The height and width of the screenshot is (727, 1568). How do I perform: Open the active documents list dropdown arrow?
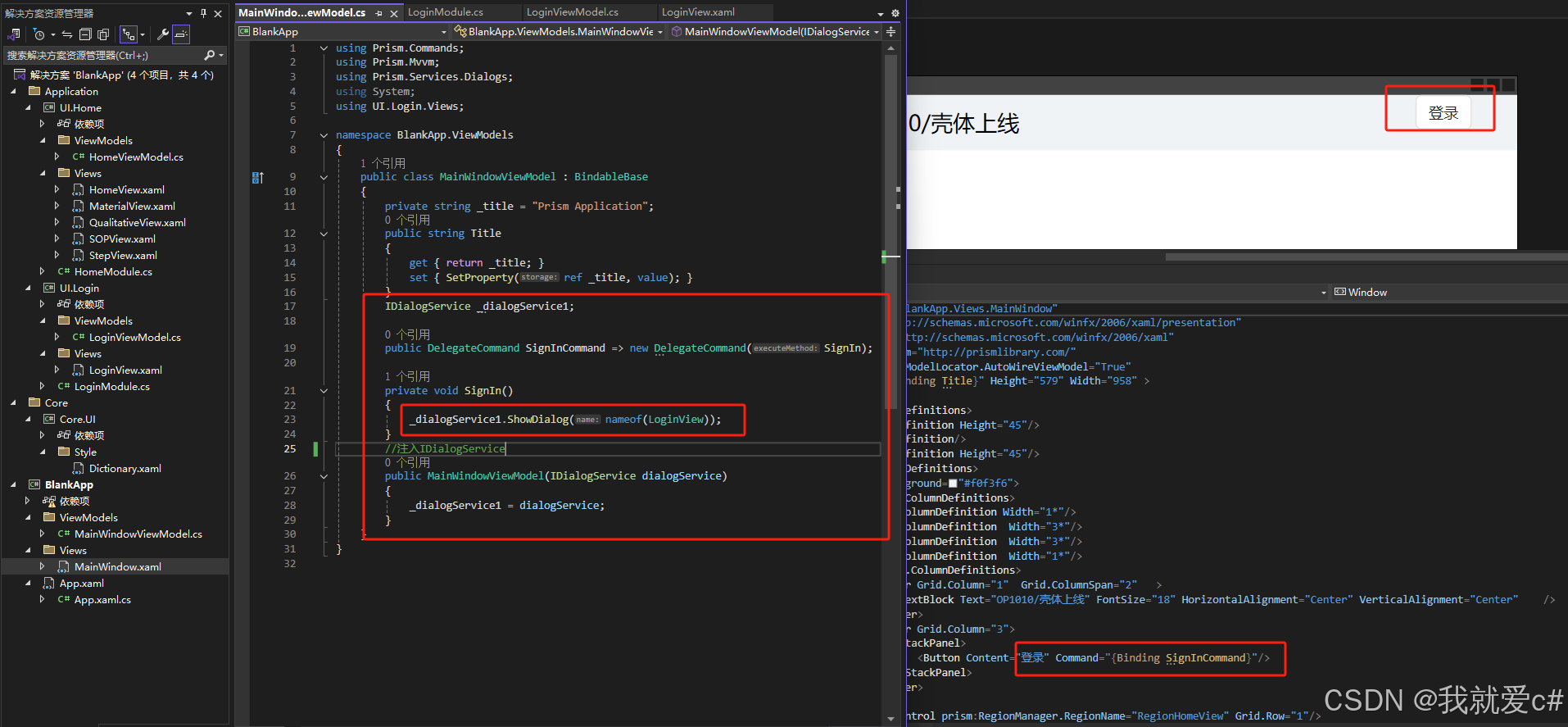pos(881,13)
